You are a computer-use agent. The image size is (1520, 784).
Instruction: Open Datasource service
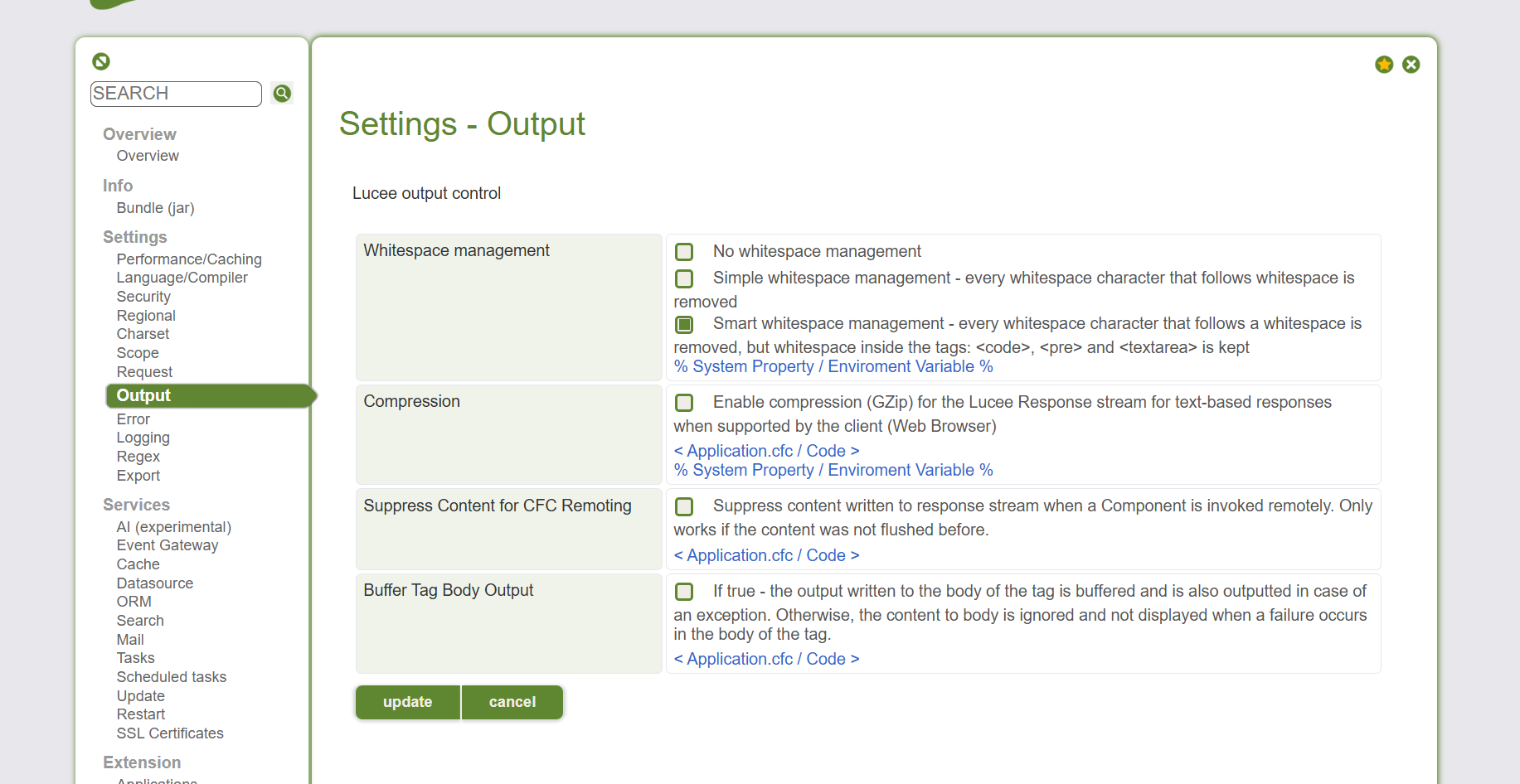[x=155, y=583]
